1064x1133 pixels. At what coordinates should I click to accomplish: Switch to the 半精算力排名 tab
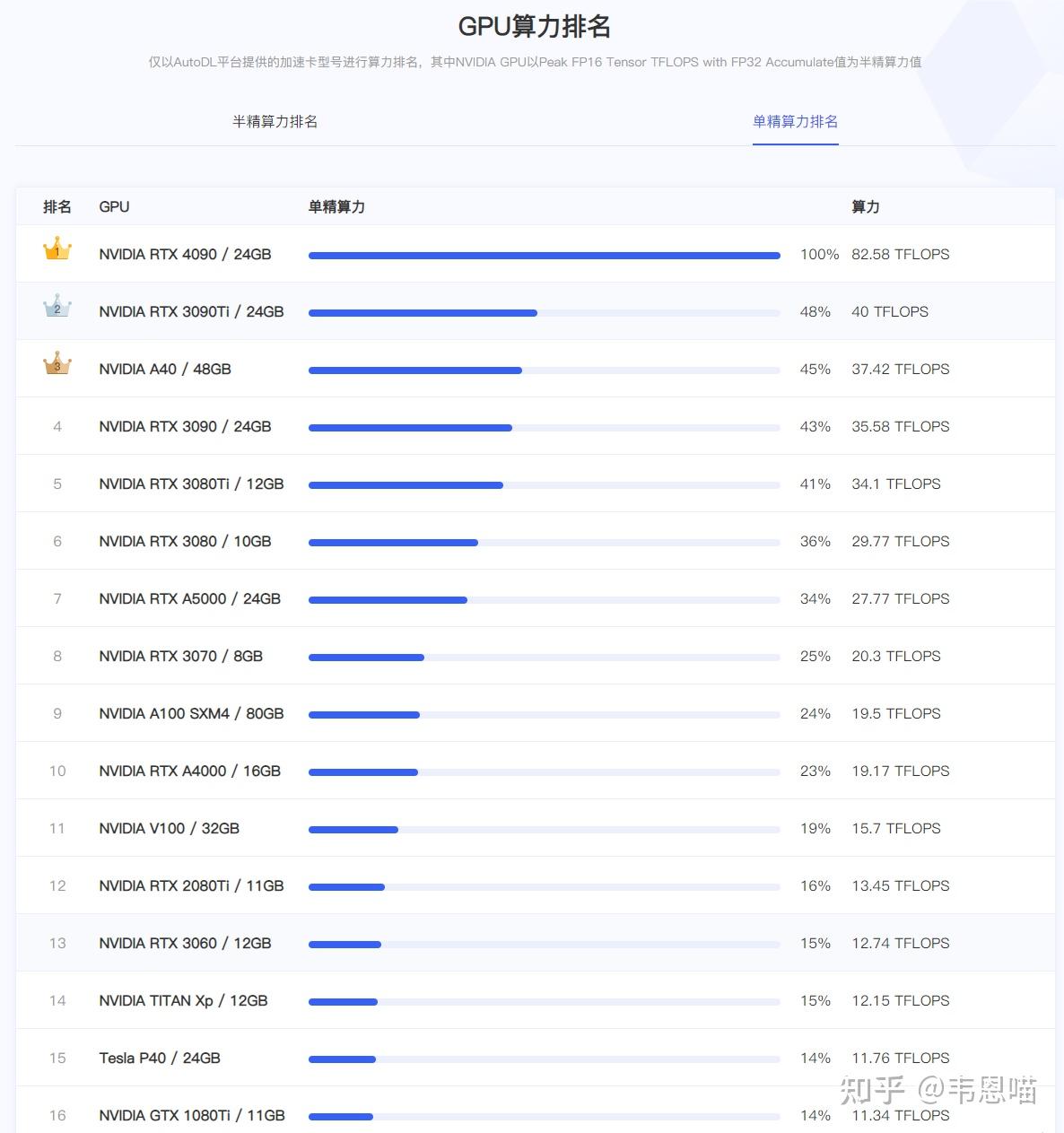tap(275, 122)
